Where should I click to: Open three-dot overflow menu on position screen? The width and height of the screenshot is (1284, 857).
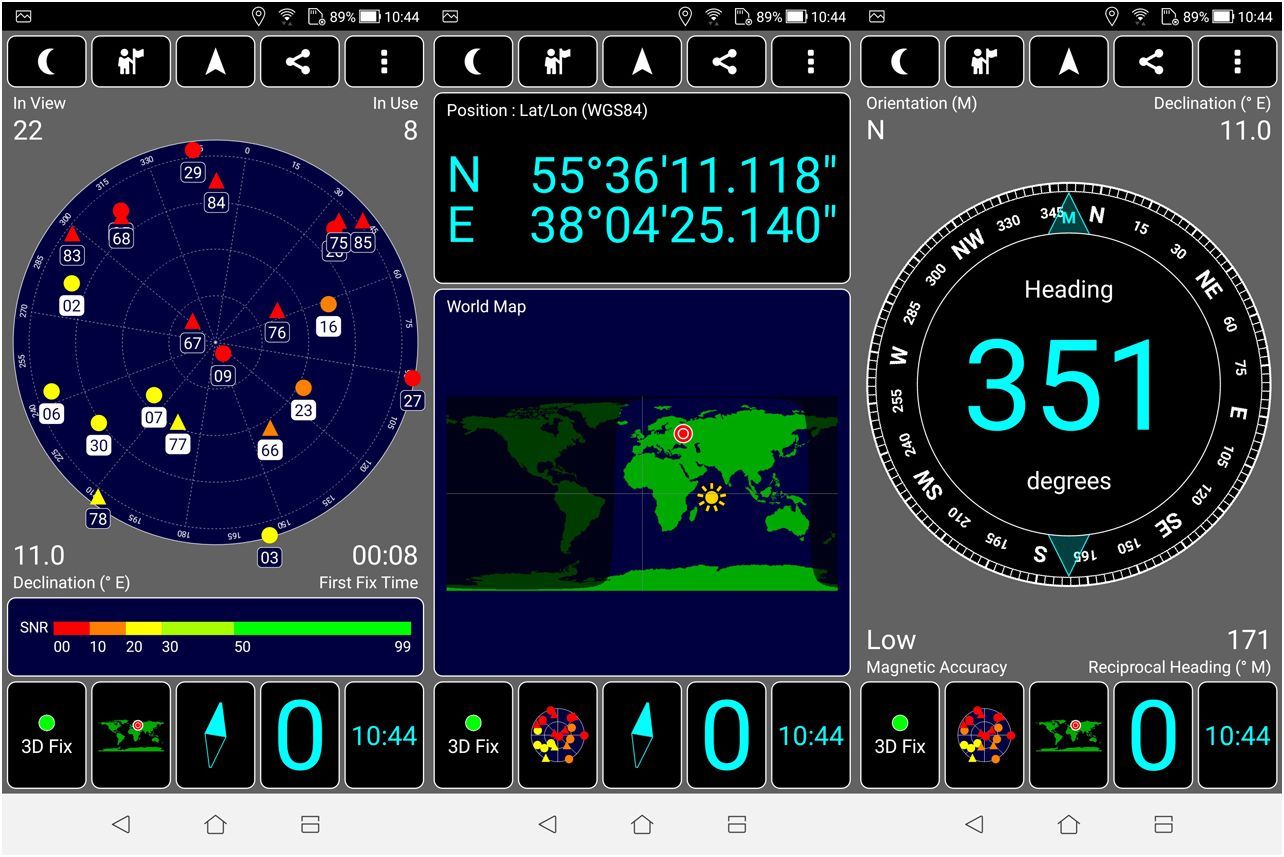pyautogui.click(x=811, y=62)
